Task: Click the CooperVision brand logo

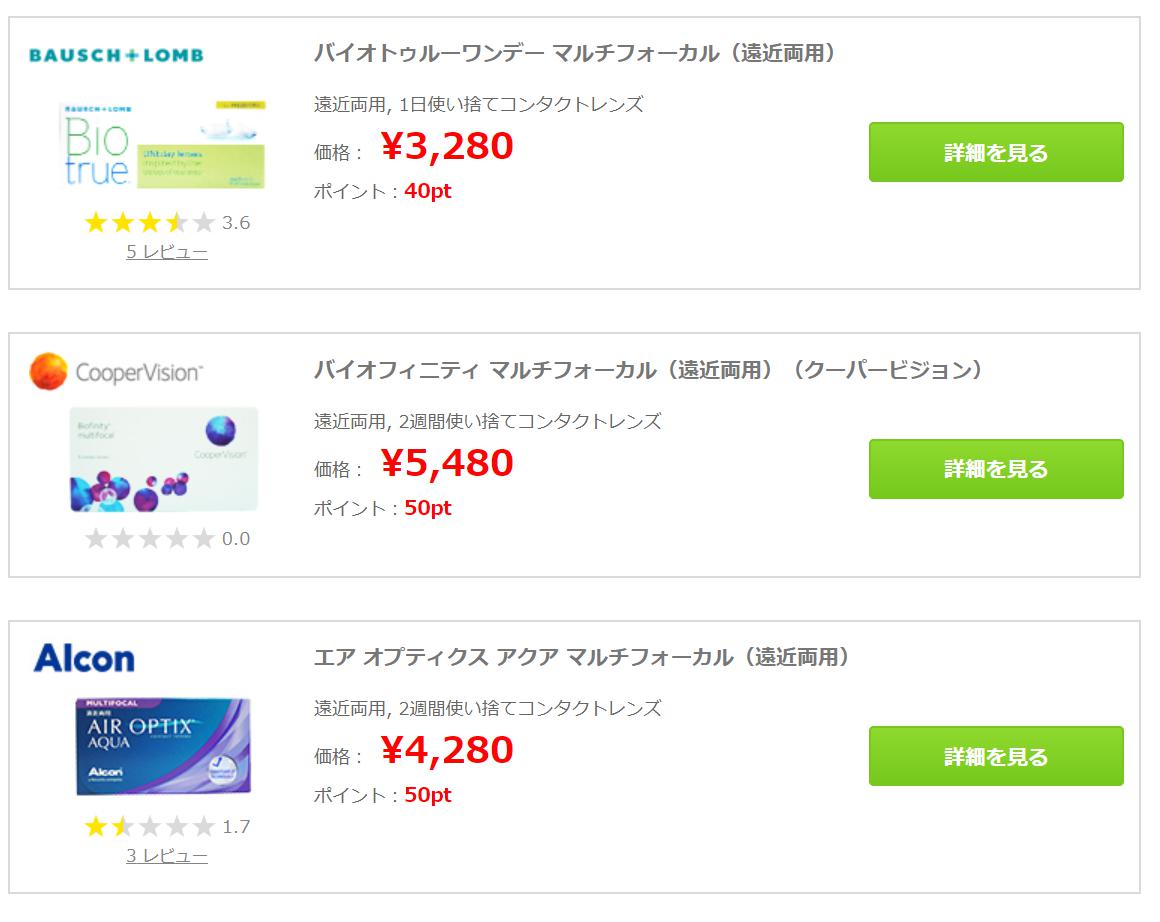Action: coord(116,371)
